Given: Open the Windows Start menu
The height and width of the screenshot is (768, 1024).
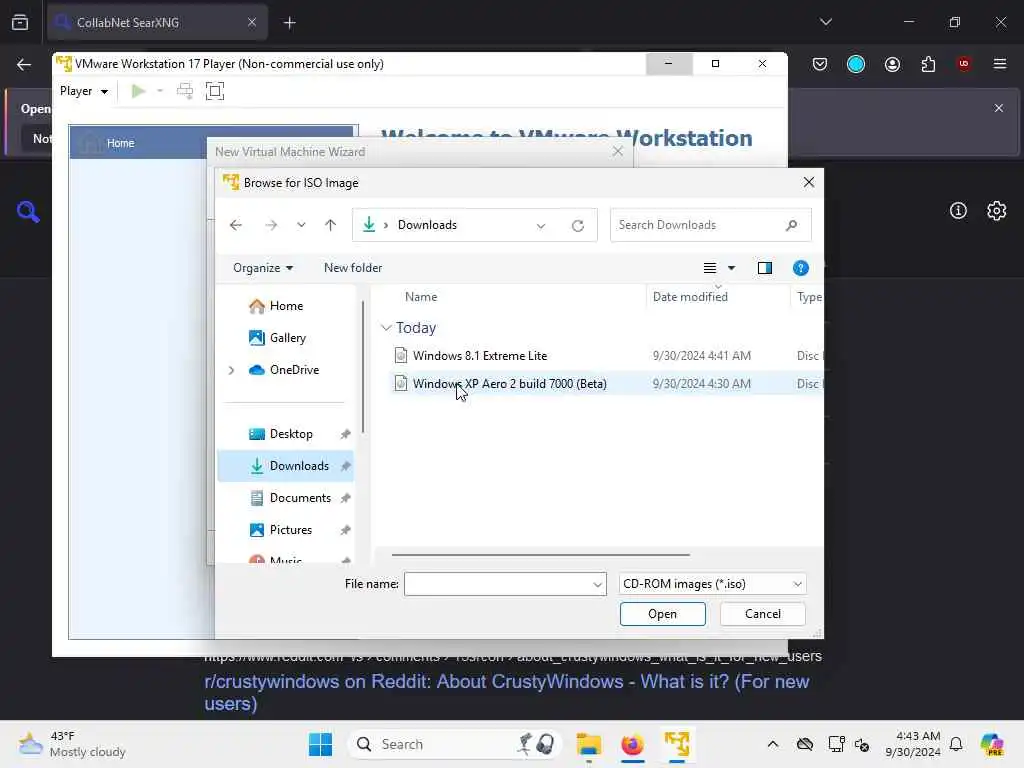Looking at the screenshot, I should pyautogui.click(x=321, y=744).
